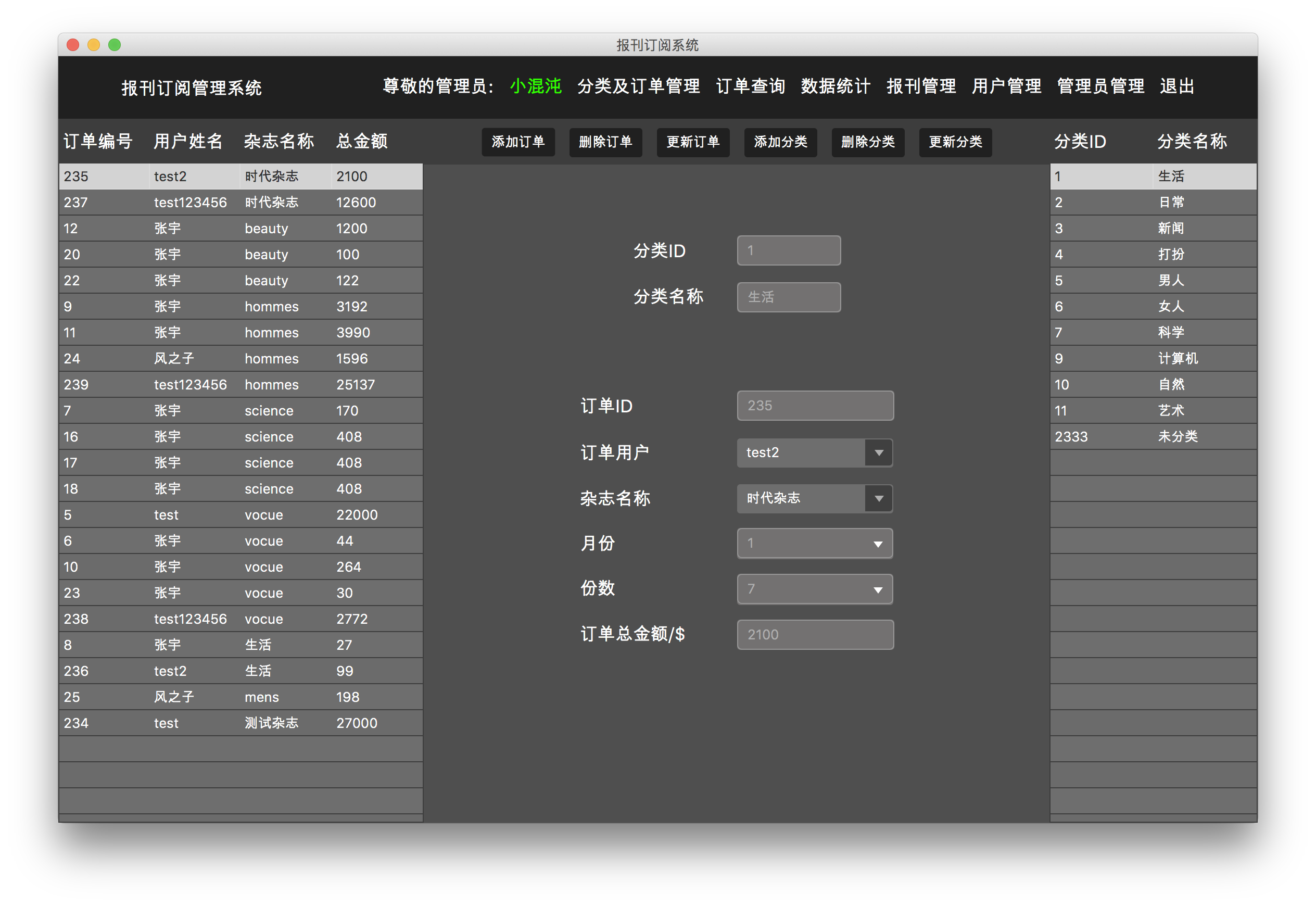The image size is (1316, 906).
Task: Select order row 239 by test123456
Action: pos(238,384)
